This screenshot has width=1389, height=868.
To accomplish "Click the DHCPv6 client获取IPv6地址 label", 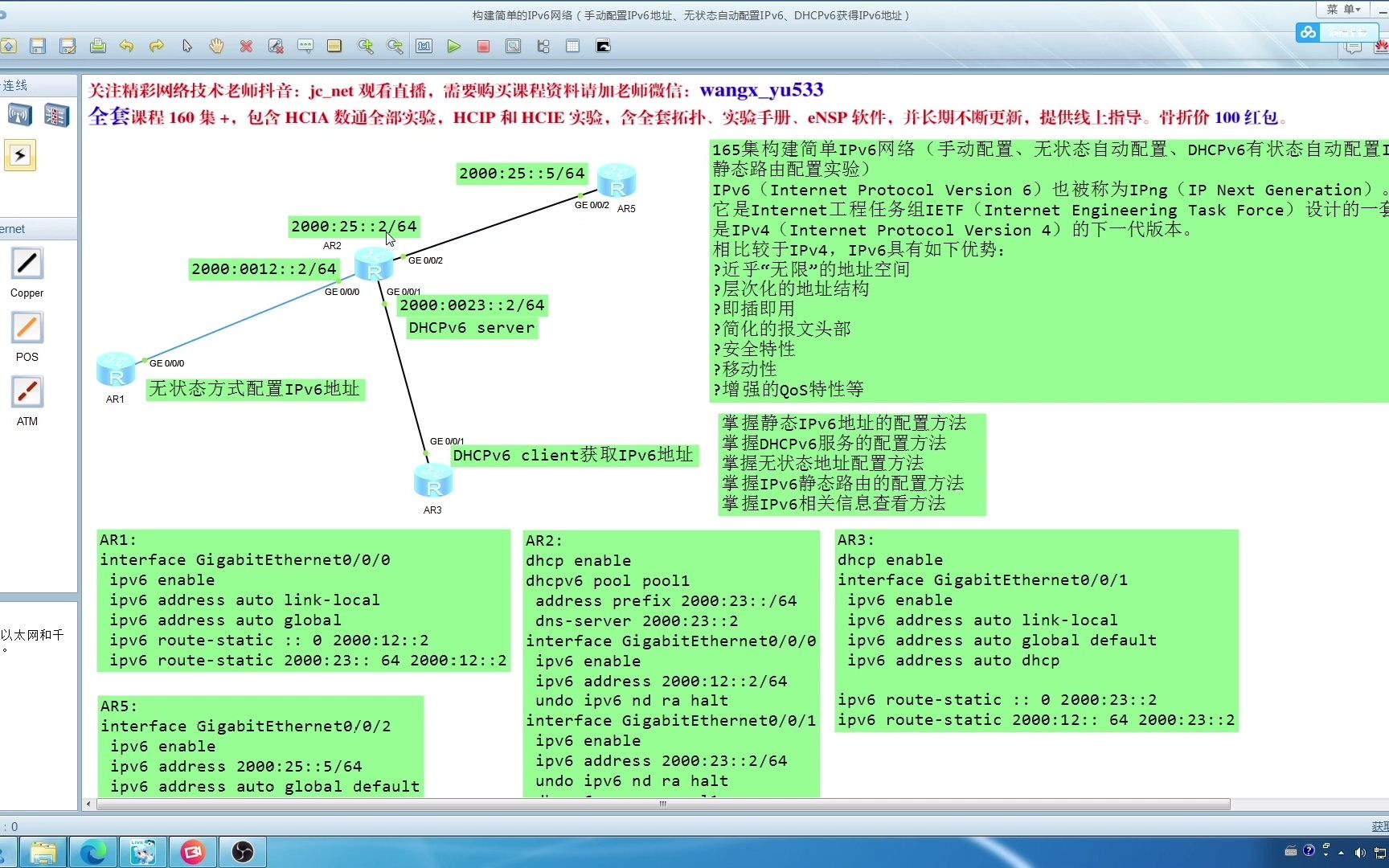I will point(573,456).
